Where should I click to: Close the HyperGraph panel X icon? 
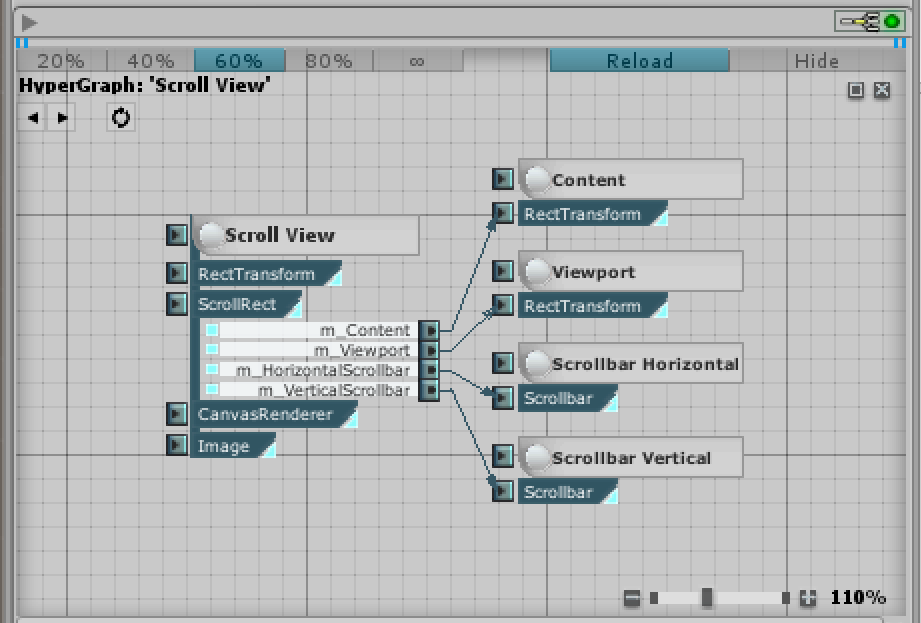click(882, 90)
